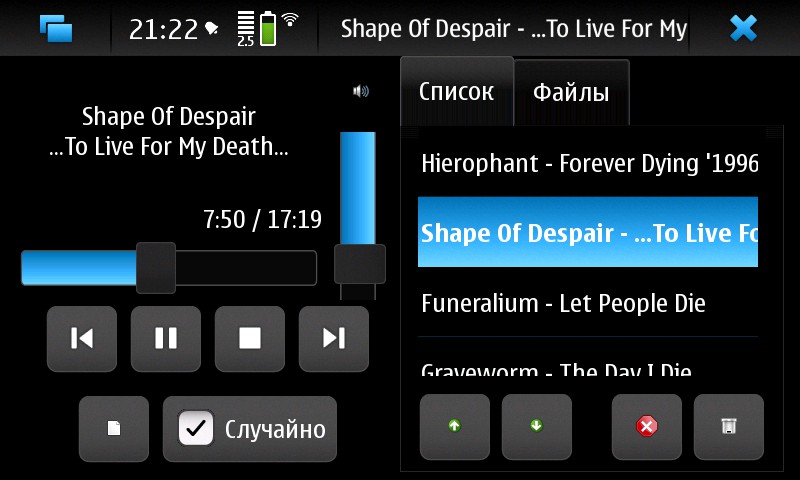Play Funeralium - Let People Die
800x480 pixels.
588,303
